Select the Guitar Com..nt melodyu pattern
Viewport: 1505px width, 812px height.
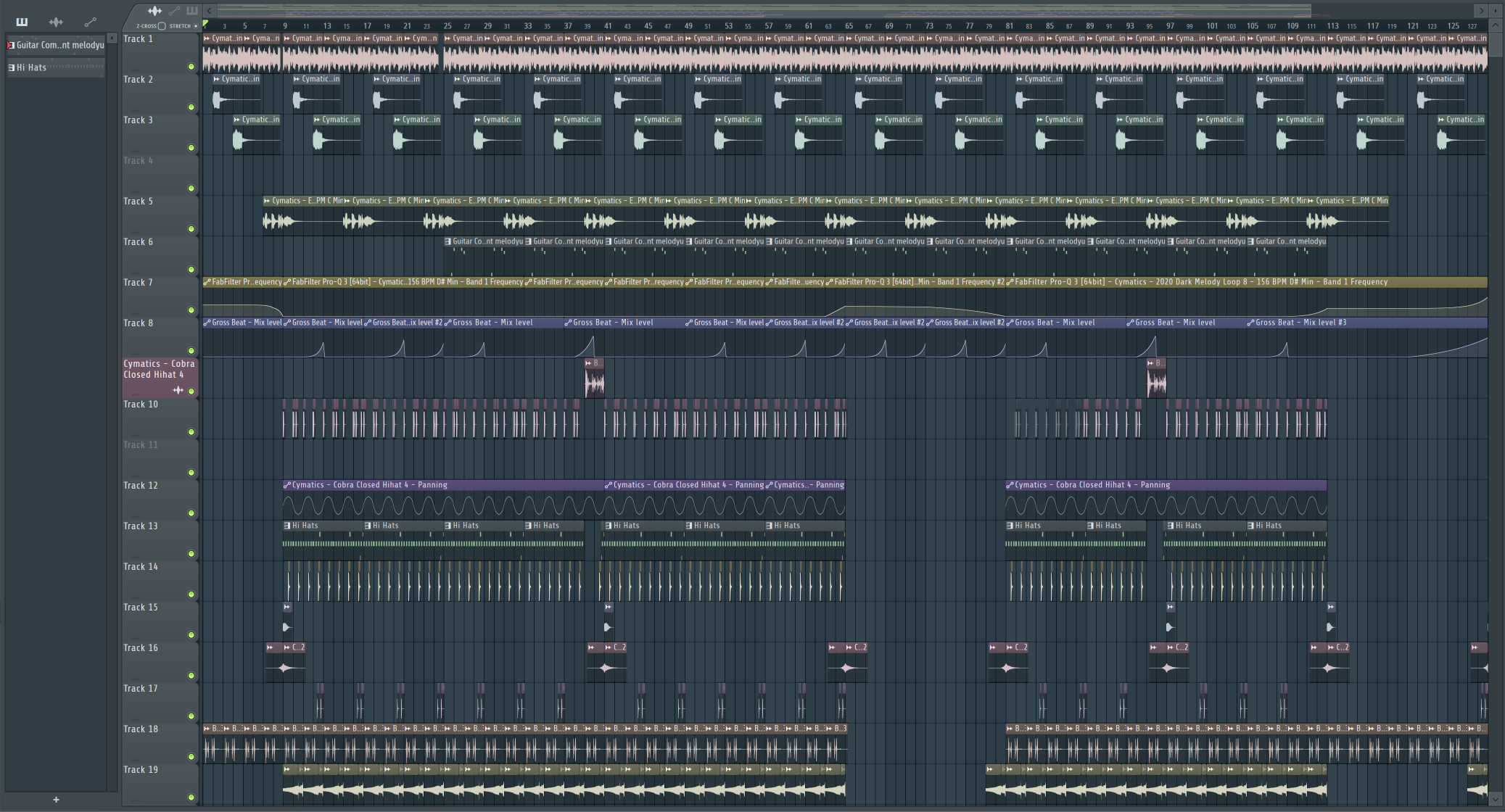point(56,45)
